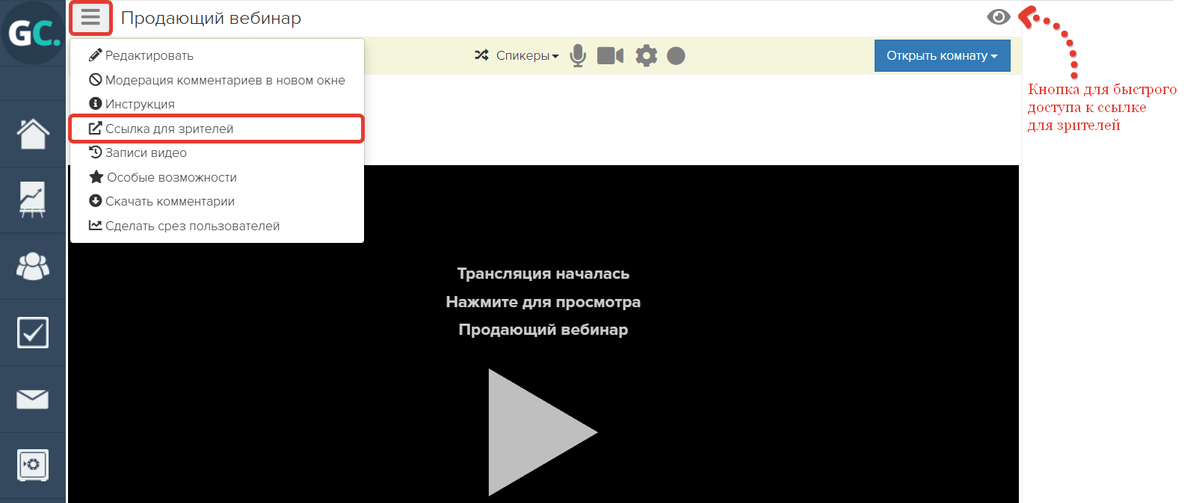Click the eye icon for viewer link

(999, 17)
